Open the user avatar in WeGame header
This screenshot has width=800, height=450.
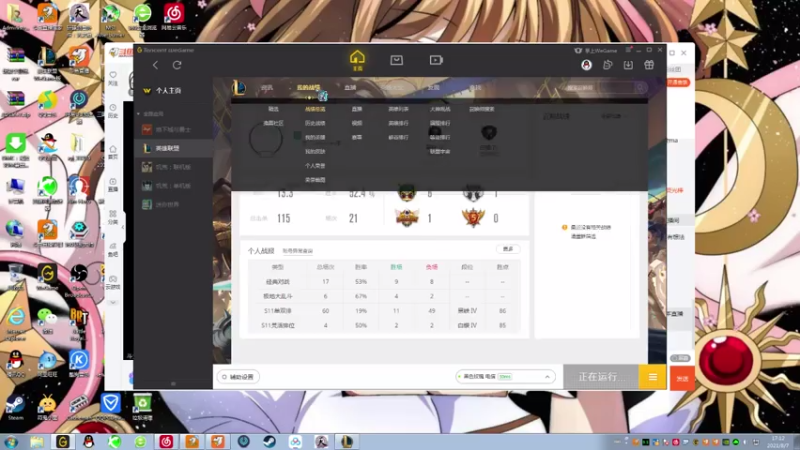[x=586, y=65]
